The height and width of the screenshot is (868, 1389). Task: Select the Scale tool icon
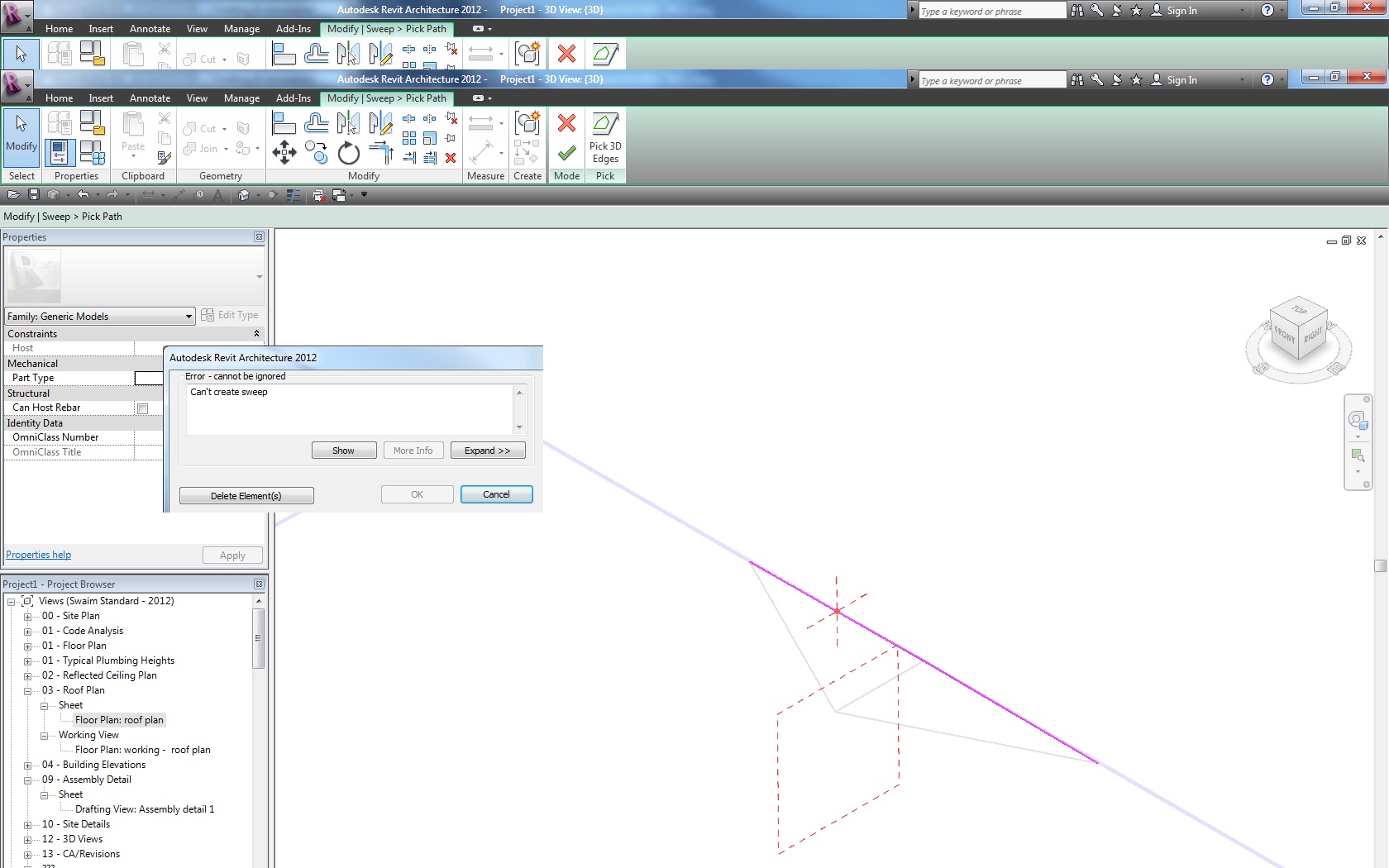point(430,138)
